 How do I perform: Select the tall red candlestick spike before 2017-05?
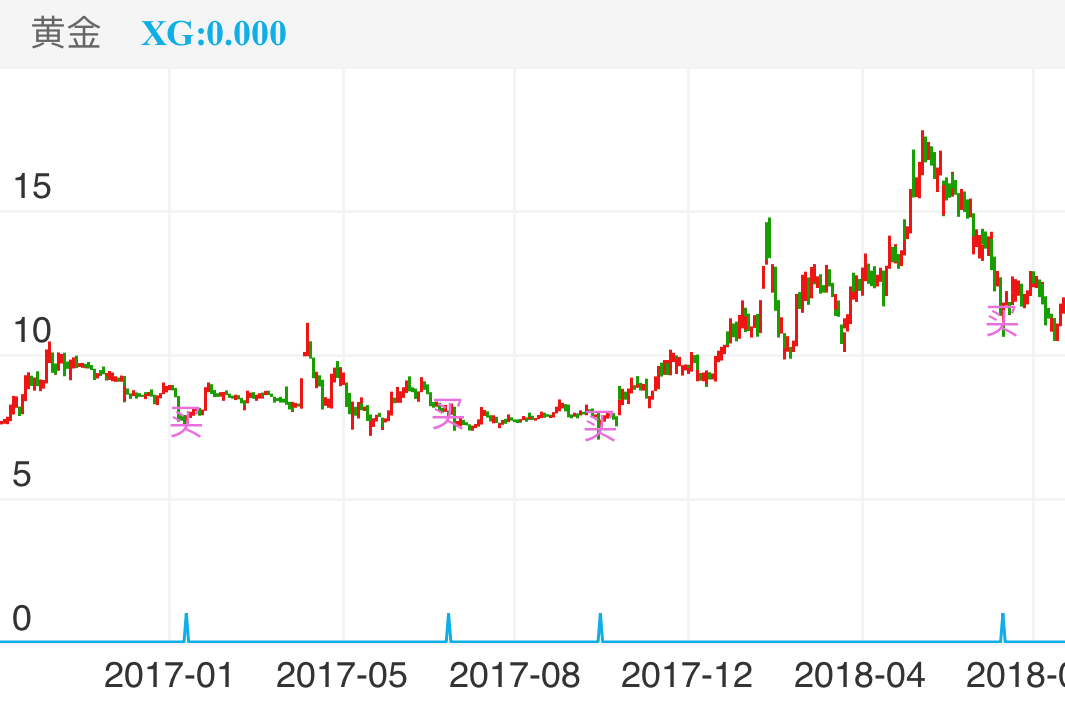pyautogui.click(x=307, y=338)
